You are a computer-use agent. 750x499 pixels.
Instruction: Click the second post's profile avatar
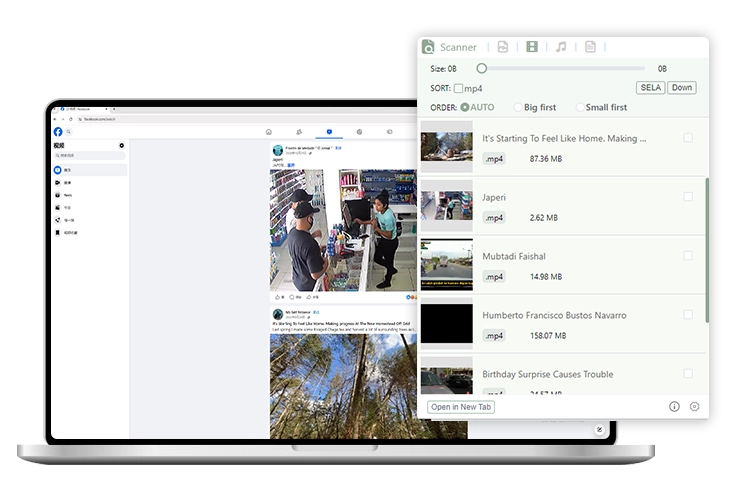pos(277,314)
